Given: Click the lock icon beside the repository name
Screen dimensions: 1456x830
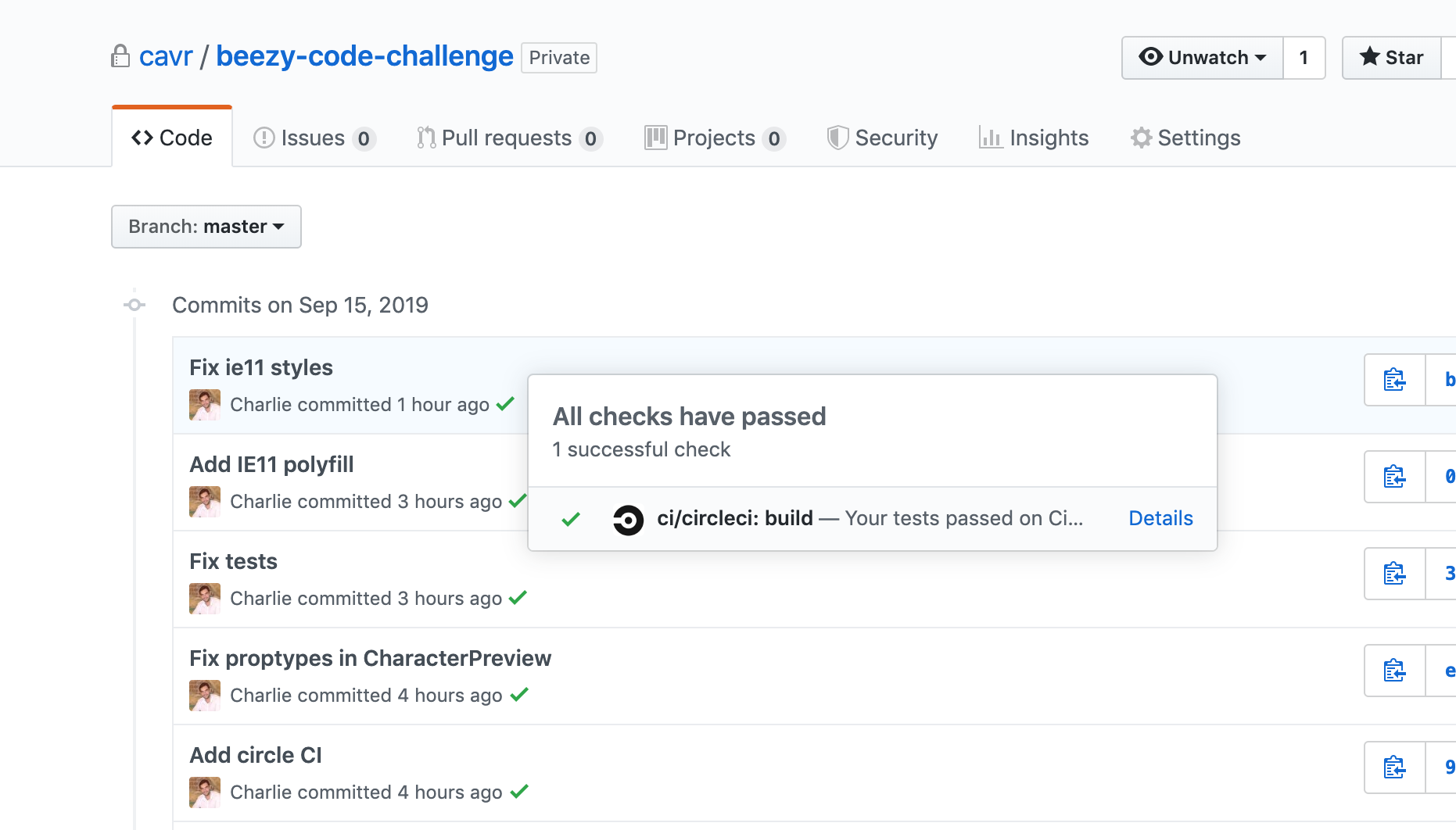Looking at the screenshot, I should 120,56.
